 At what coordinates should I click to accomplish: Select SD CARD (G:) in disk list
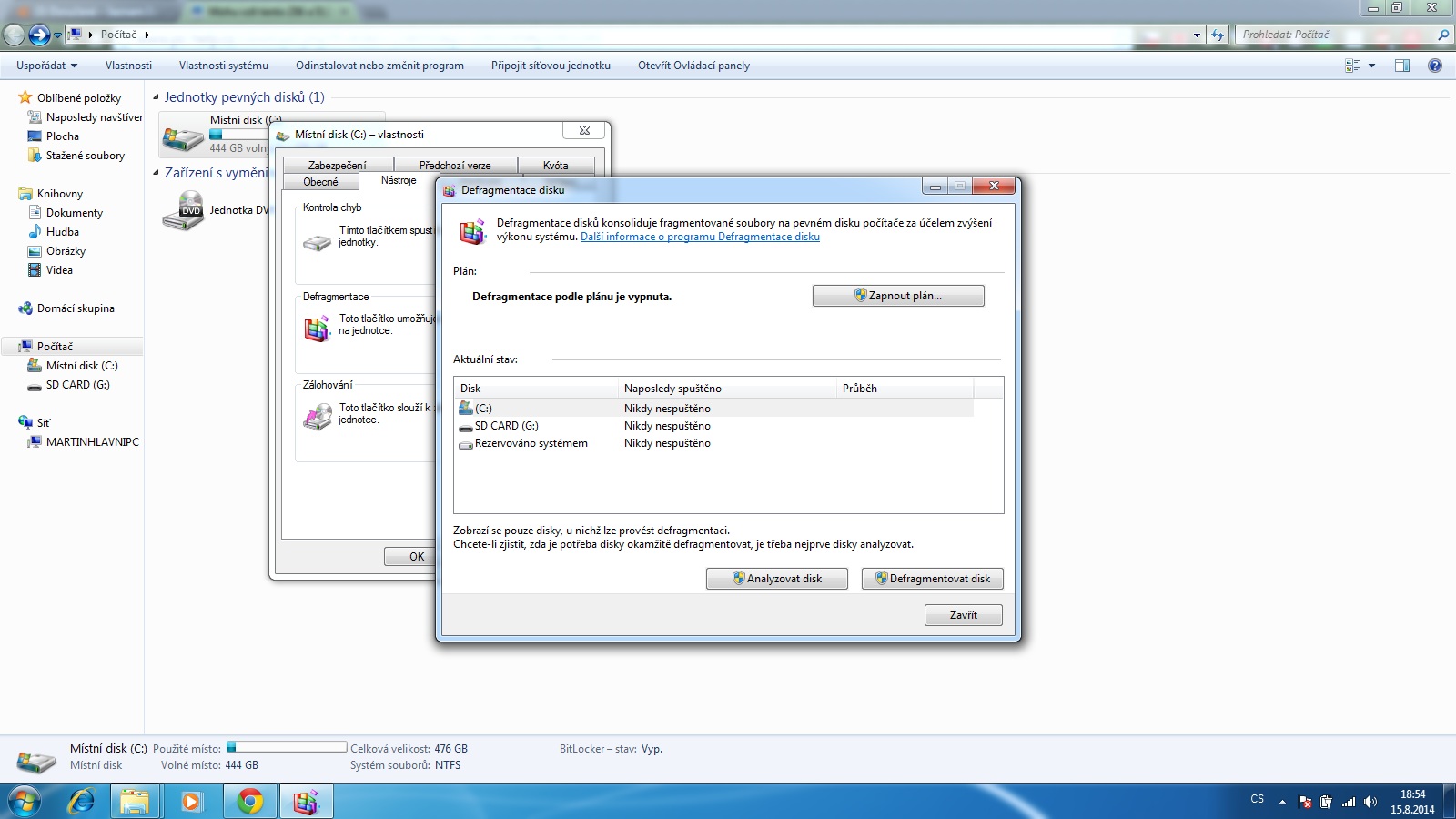506,426
